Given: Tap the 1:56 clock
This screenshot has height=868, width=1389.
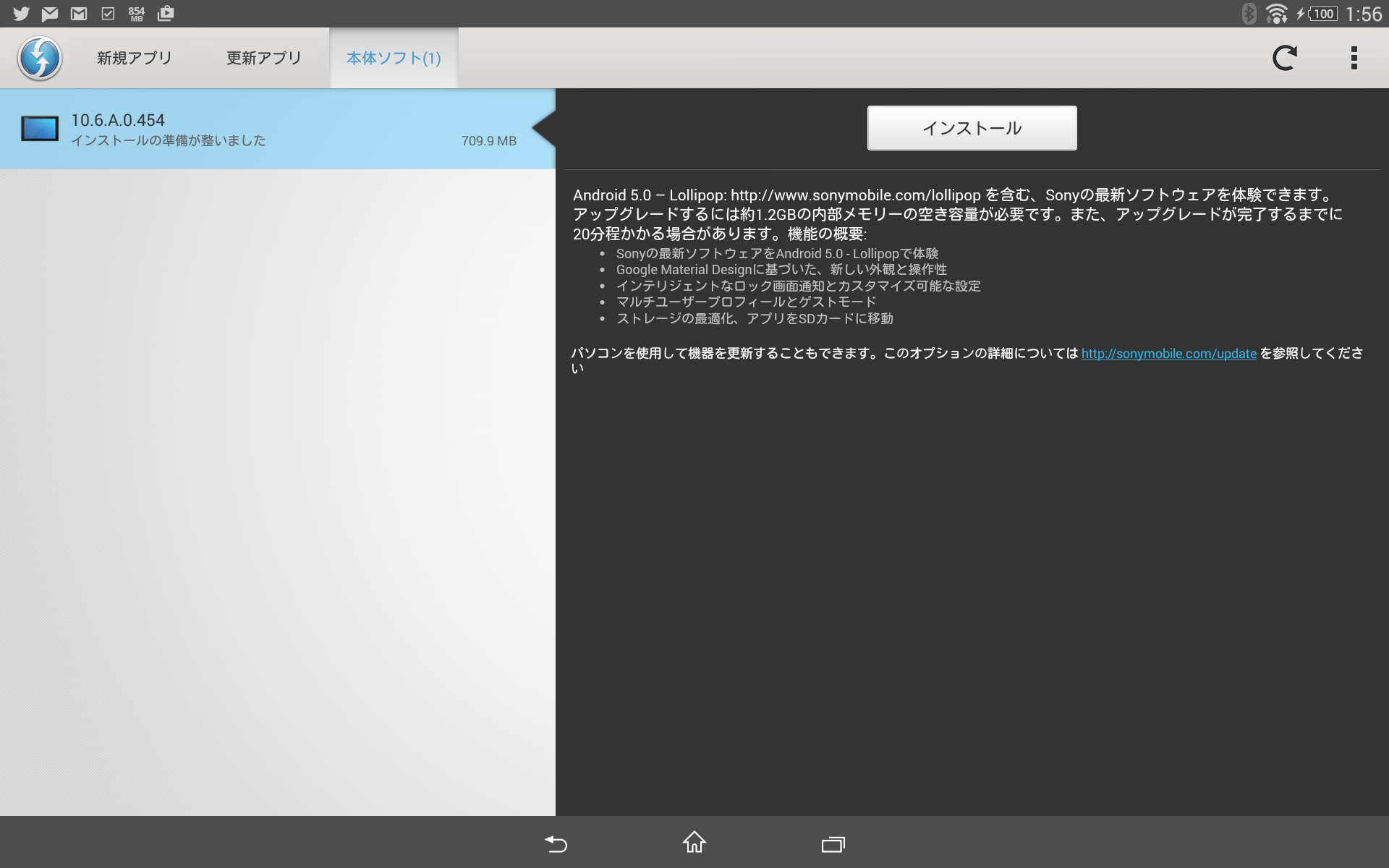Looking at the screenshot, I should (1364, 14).
